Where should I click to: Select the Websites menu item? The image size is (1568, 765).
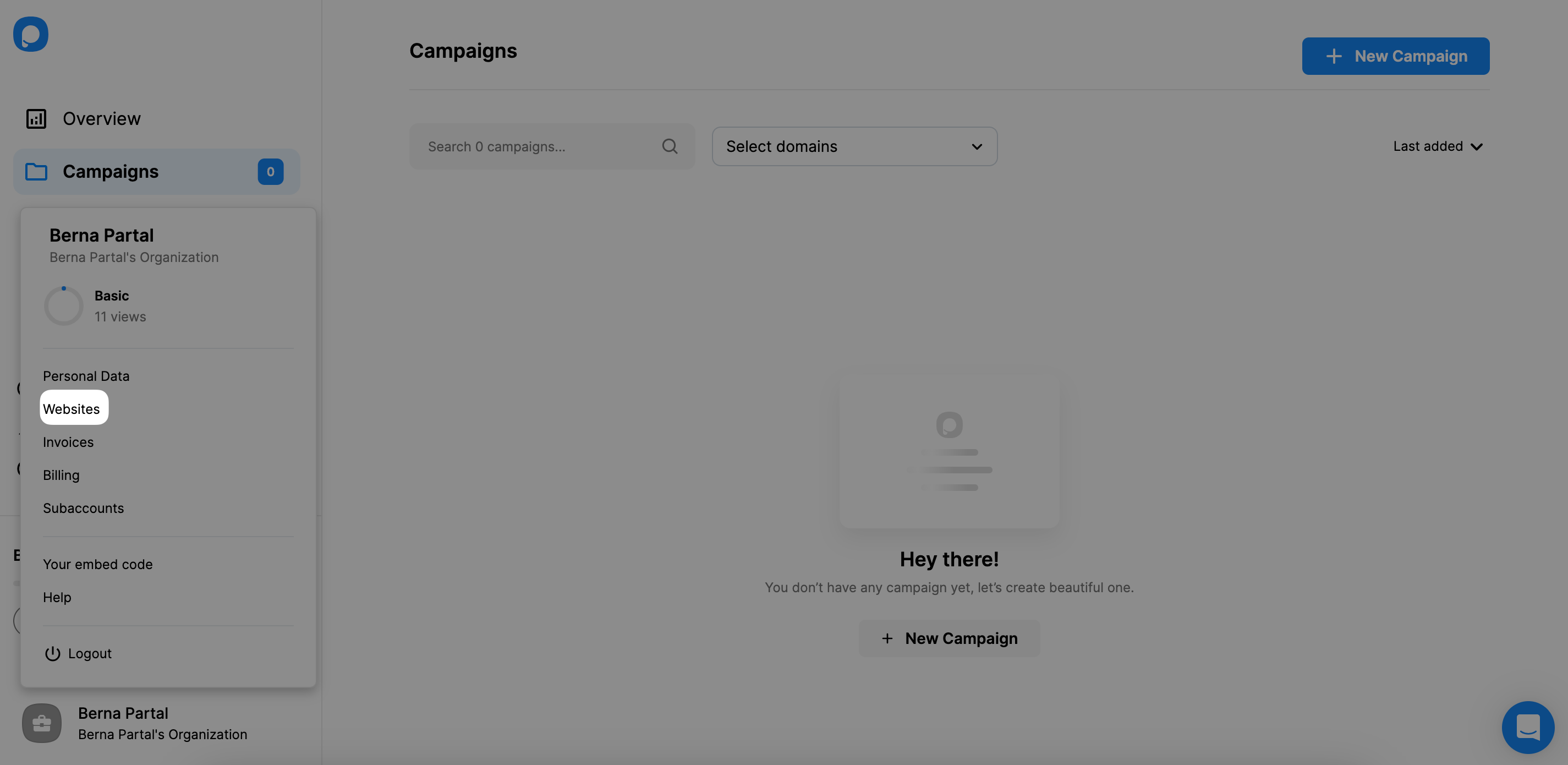[x=71, y=407]
